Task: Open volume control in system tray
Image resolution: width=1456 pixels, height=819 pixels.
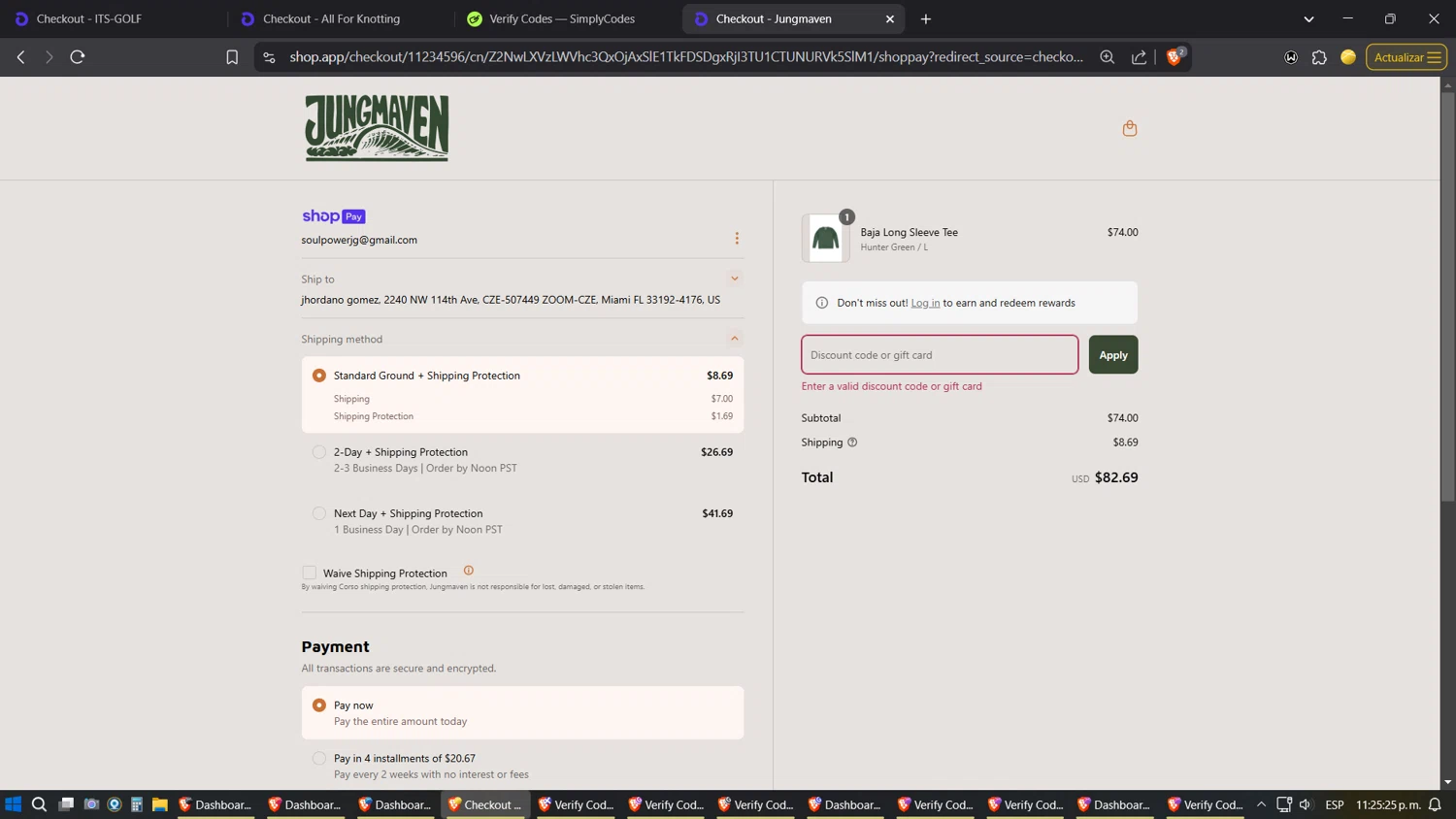Action: 1306,804
